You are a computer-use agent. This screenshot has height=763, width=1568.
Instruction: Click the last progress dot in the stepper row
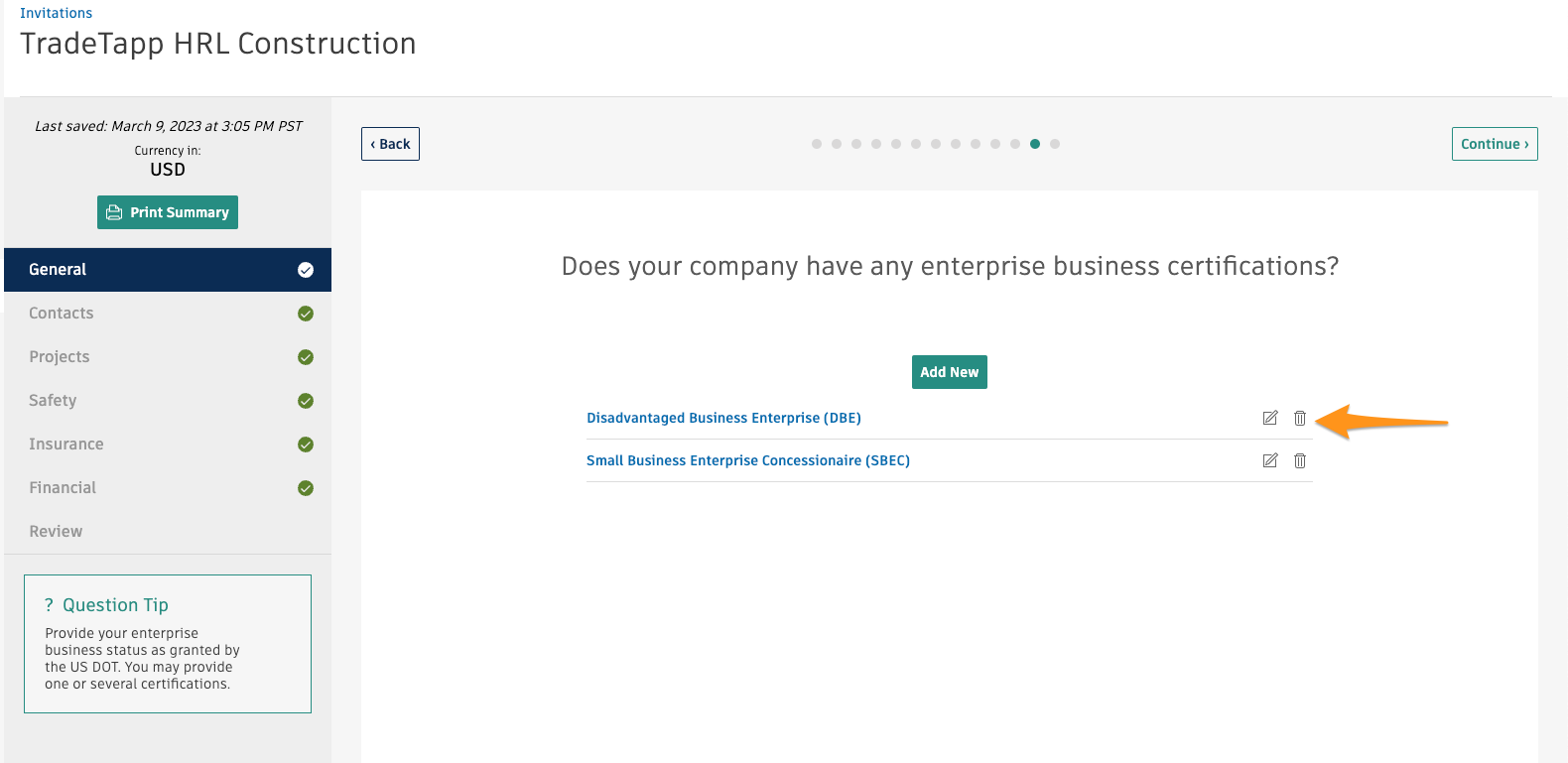pyautogui.click(x=1055, y=143)
